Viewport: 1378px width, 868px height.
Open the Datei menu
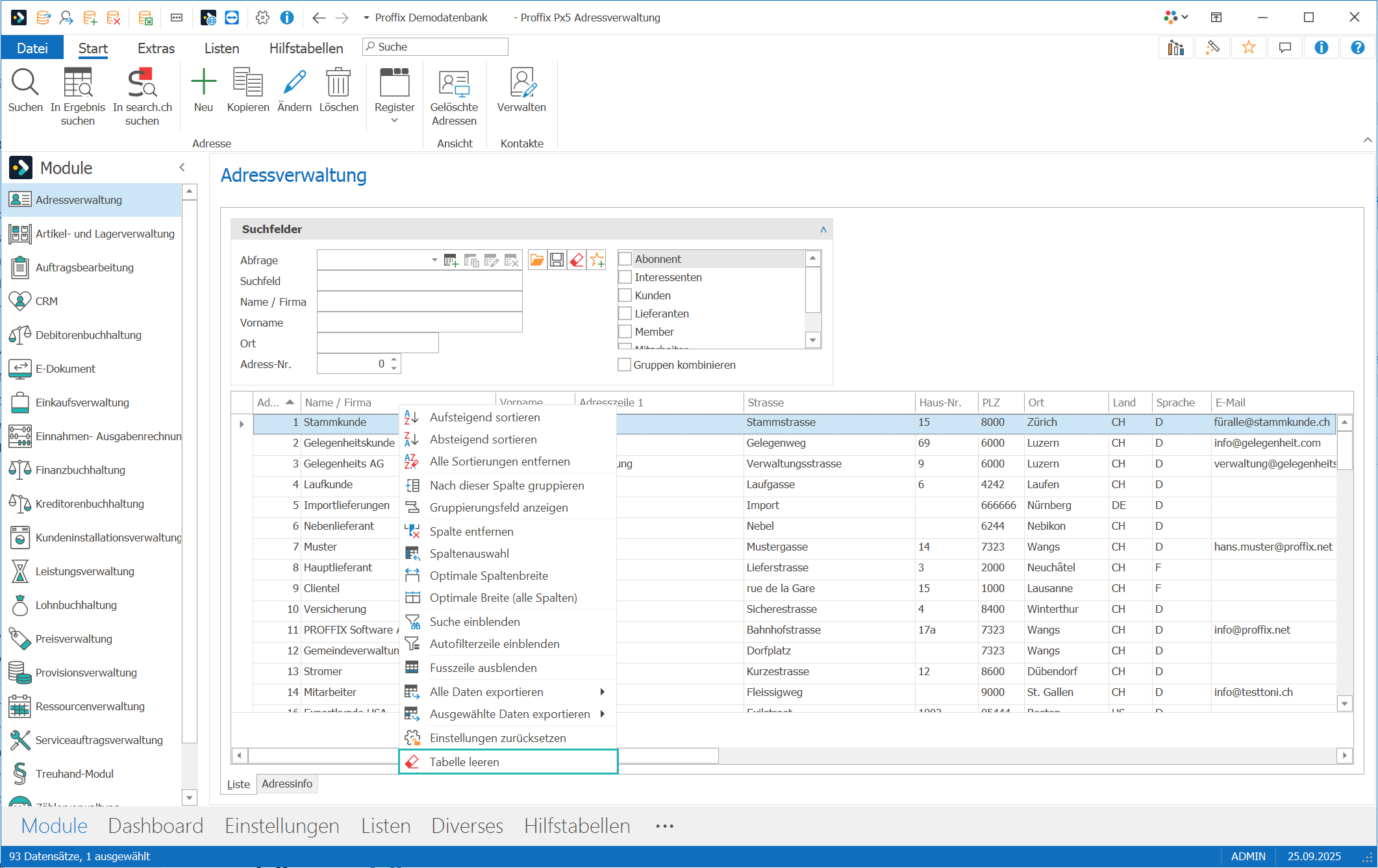32,48
